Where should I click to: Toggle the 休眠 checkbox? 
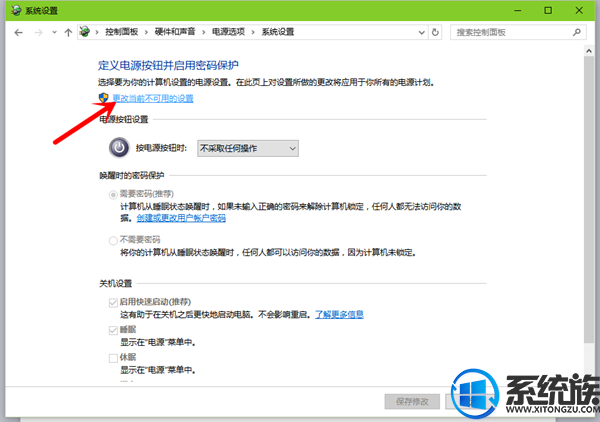(x=113, y=358)
